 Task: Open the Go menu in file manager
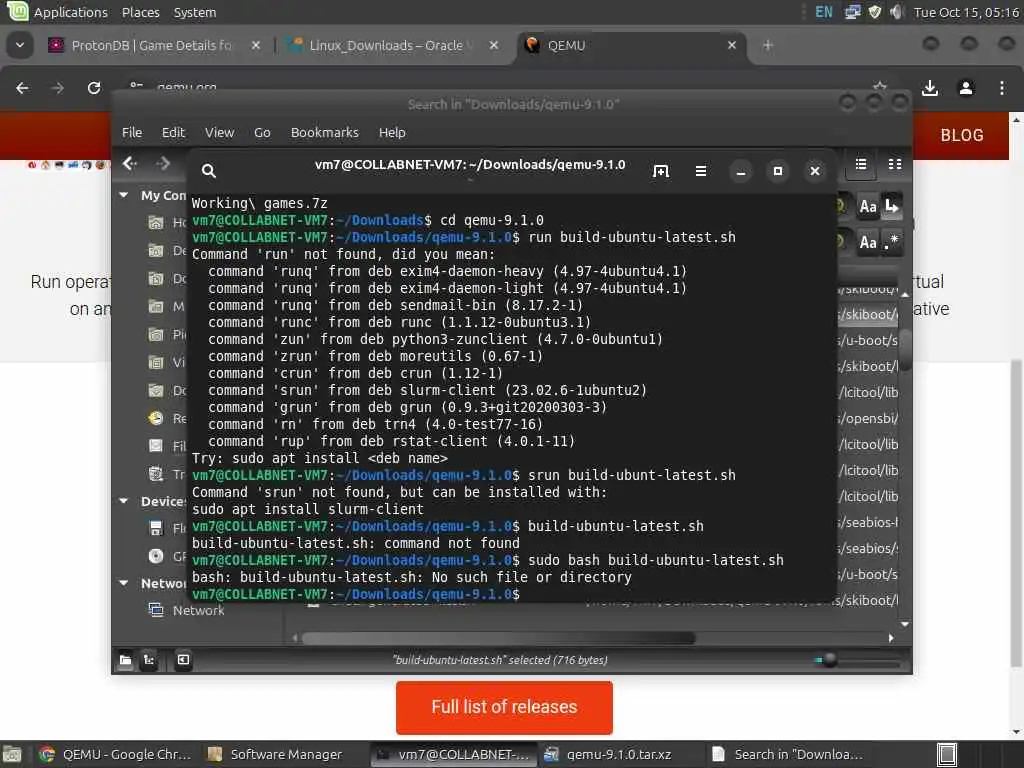pyautogui.click(x=262, y=133)
